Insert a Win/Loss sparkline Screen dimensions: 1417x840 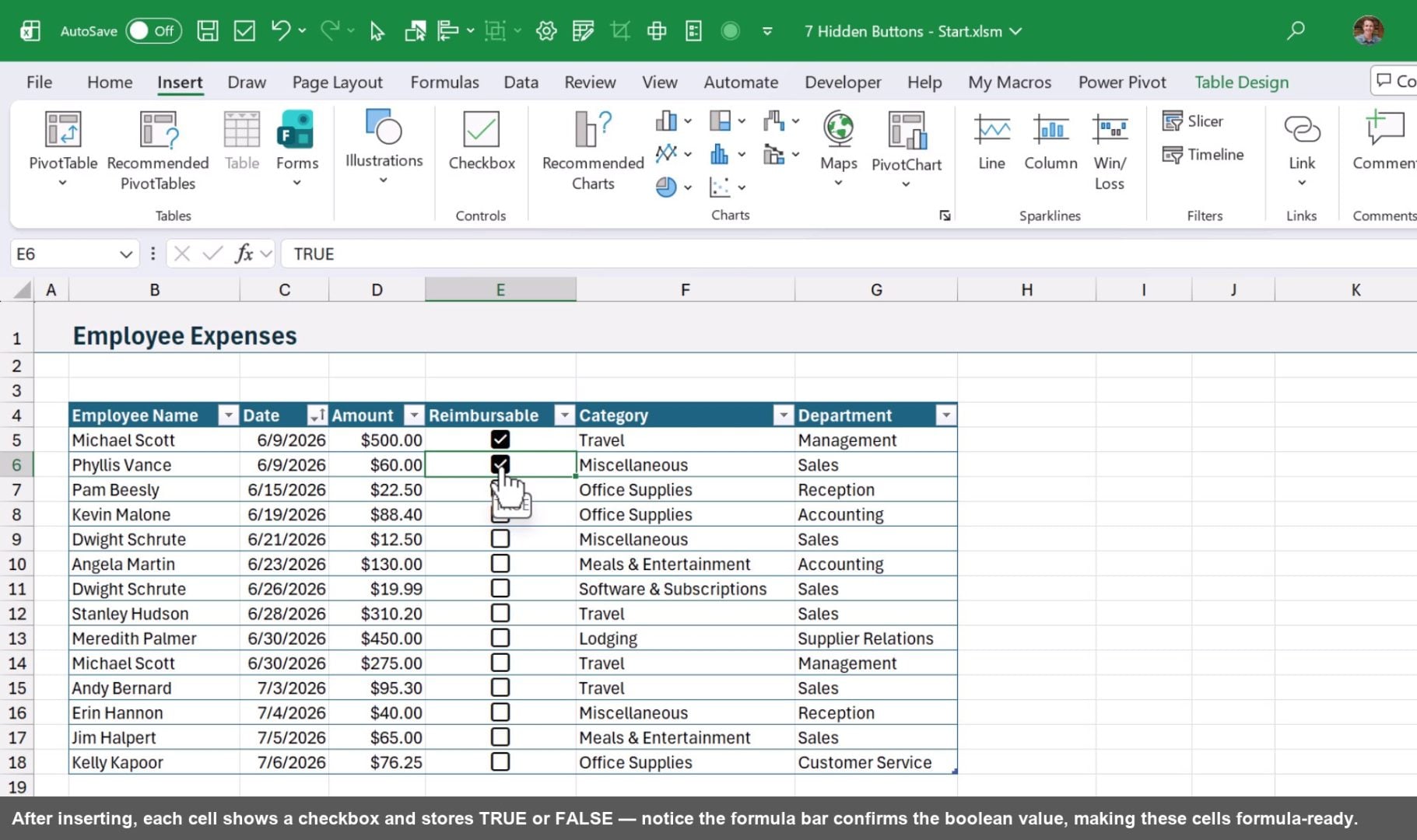(1110, 152)
